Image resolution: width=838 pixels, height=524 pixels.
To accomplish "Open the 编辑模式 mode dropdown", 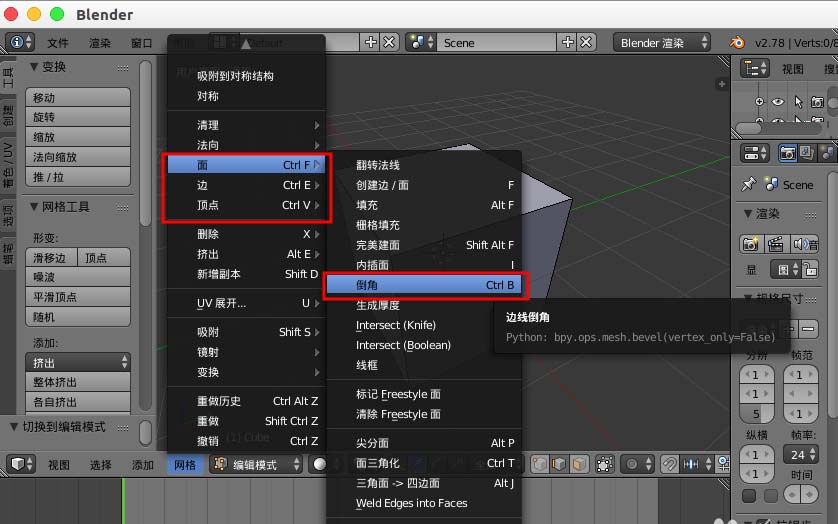I will pos(255,464).
